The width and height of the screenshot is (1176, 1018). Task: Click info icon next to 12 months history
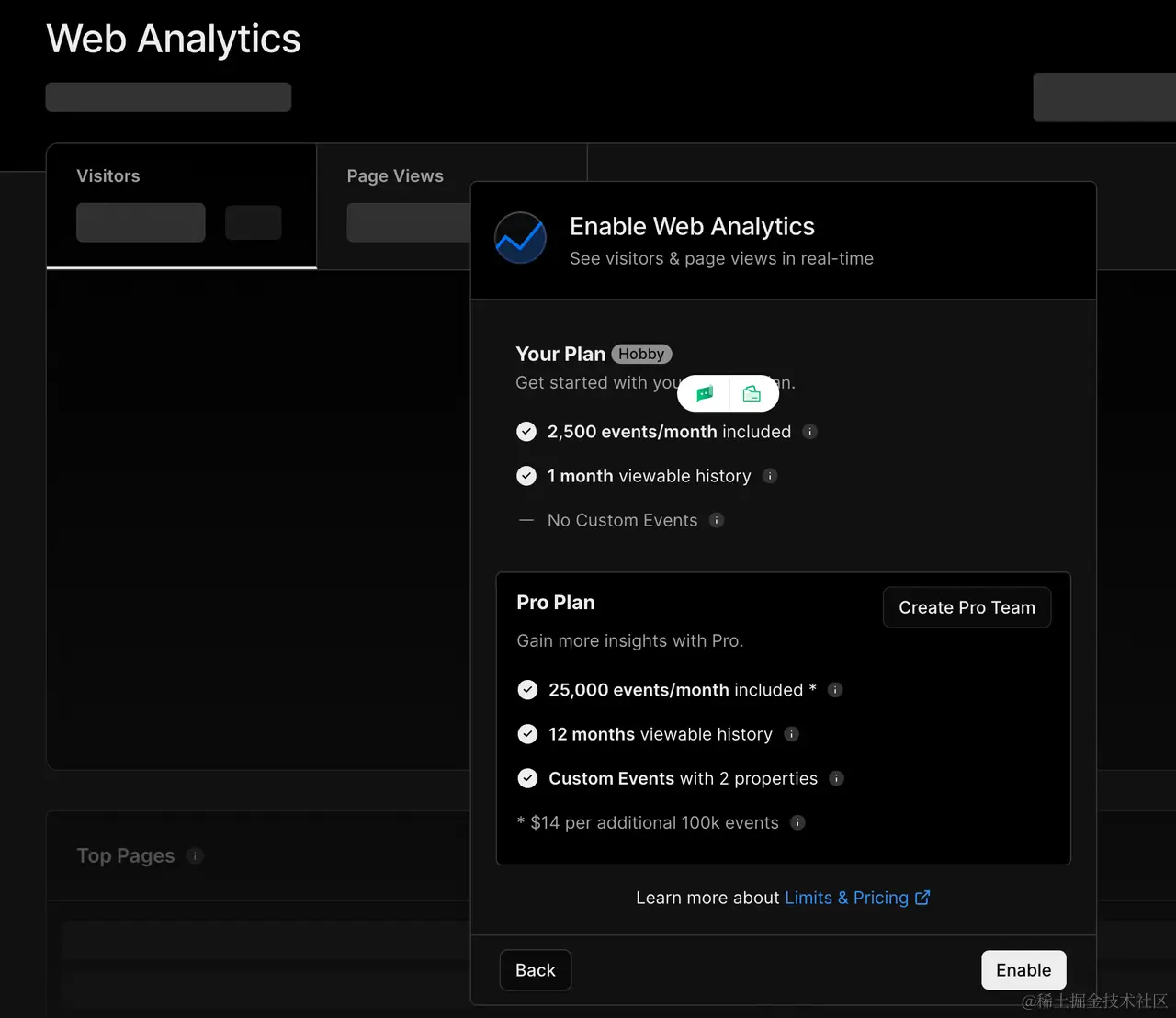792,734
